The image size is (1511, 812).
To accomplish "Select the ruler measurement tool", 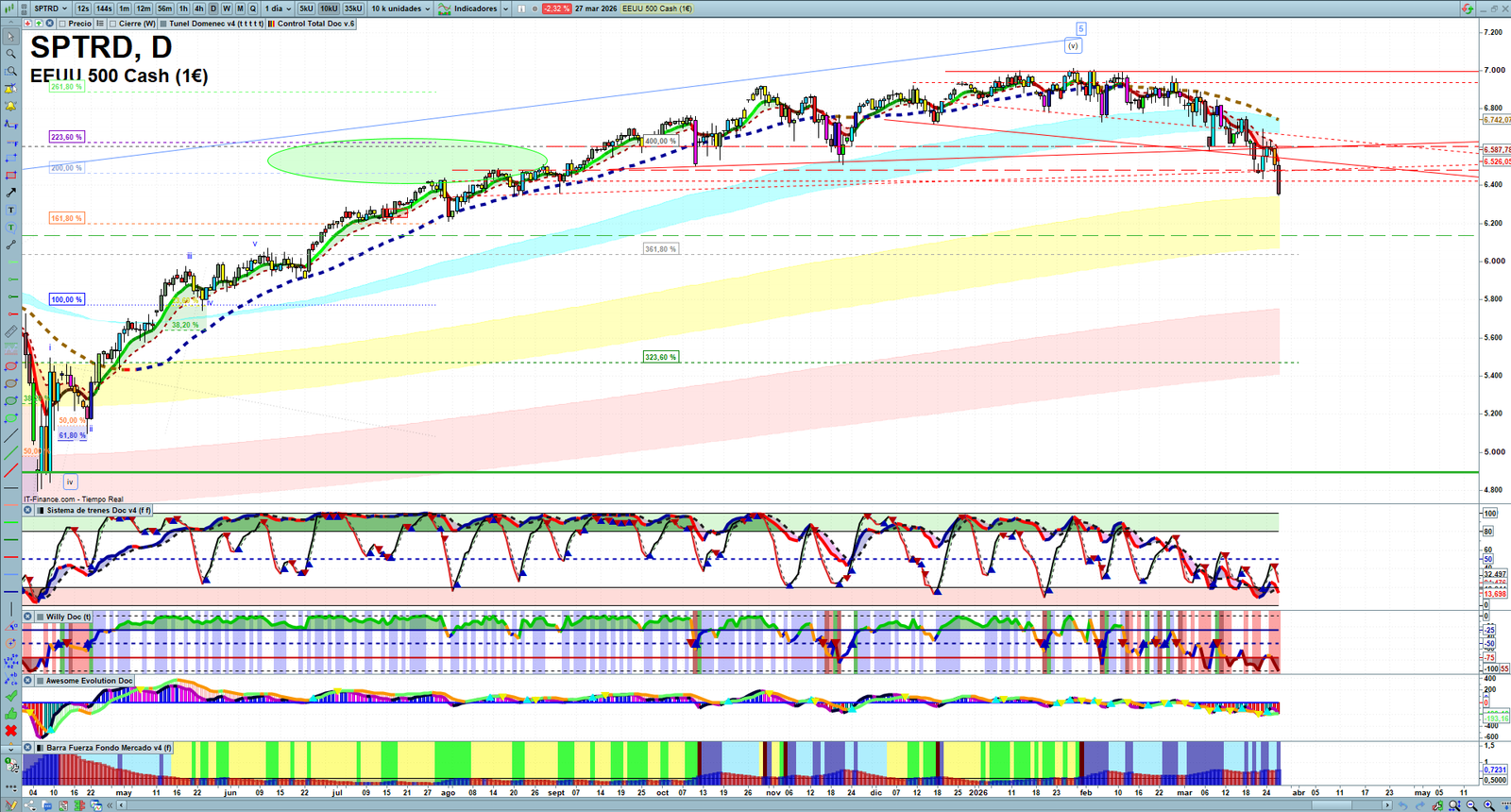I will [10, 331].
